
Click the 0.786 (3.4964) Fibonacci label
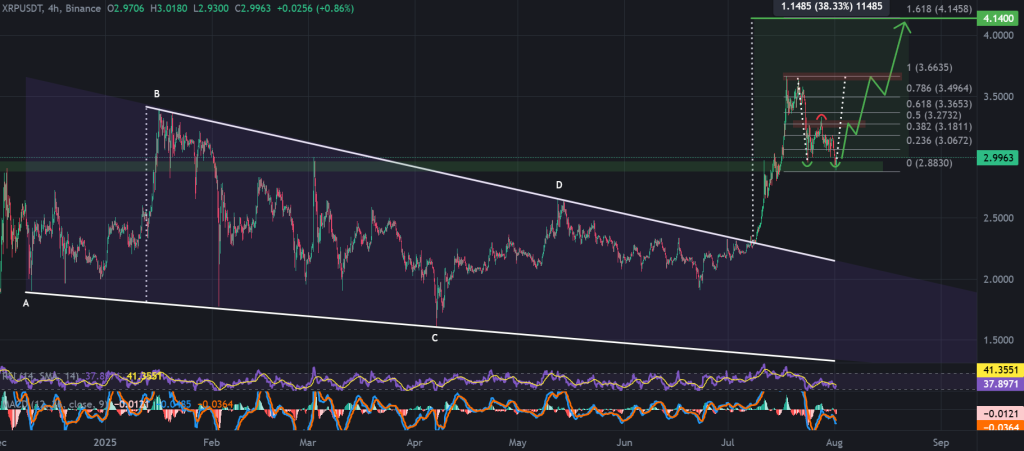click(x=939, y=88)
